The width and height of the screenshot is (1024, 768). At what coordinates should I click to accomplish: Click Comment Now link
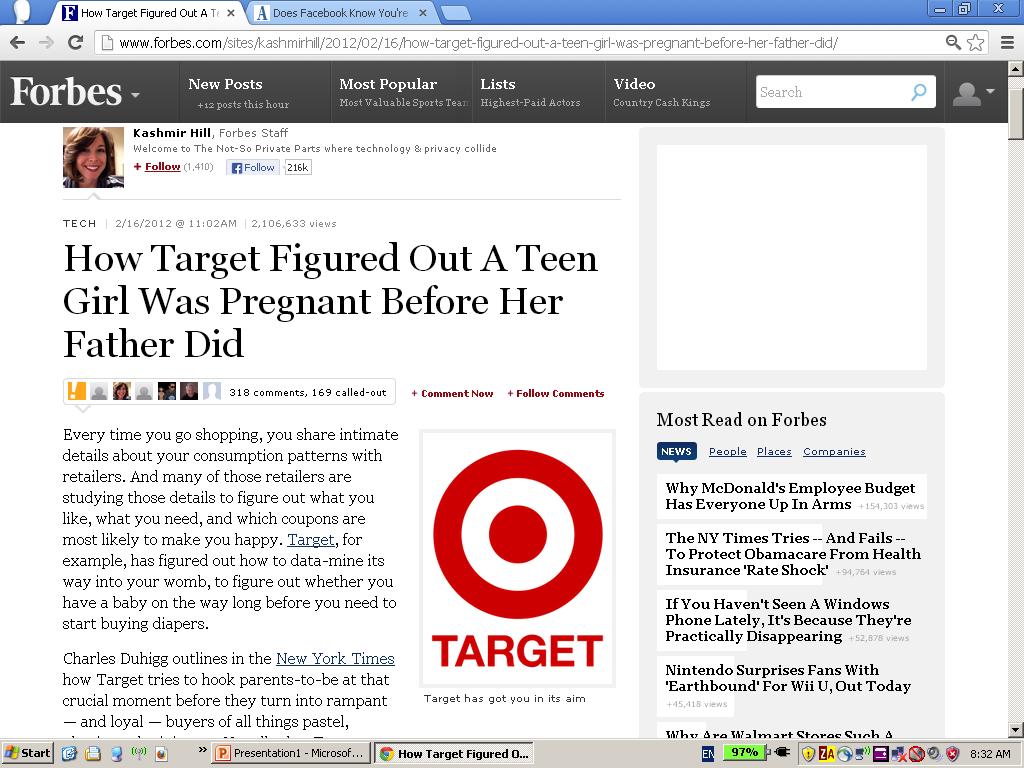point(452,393)
